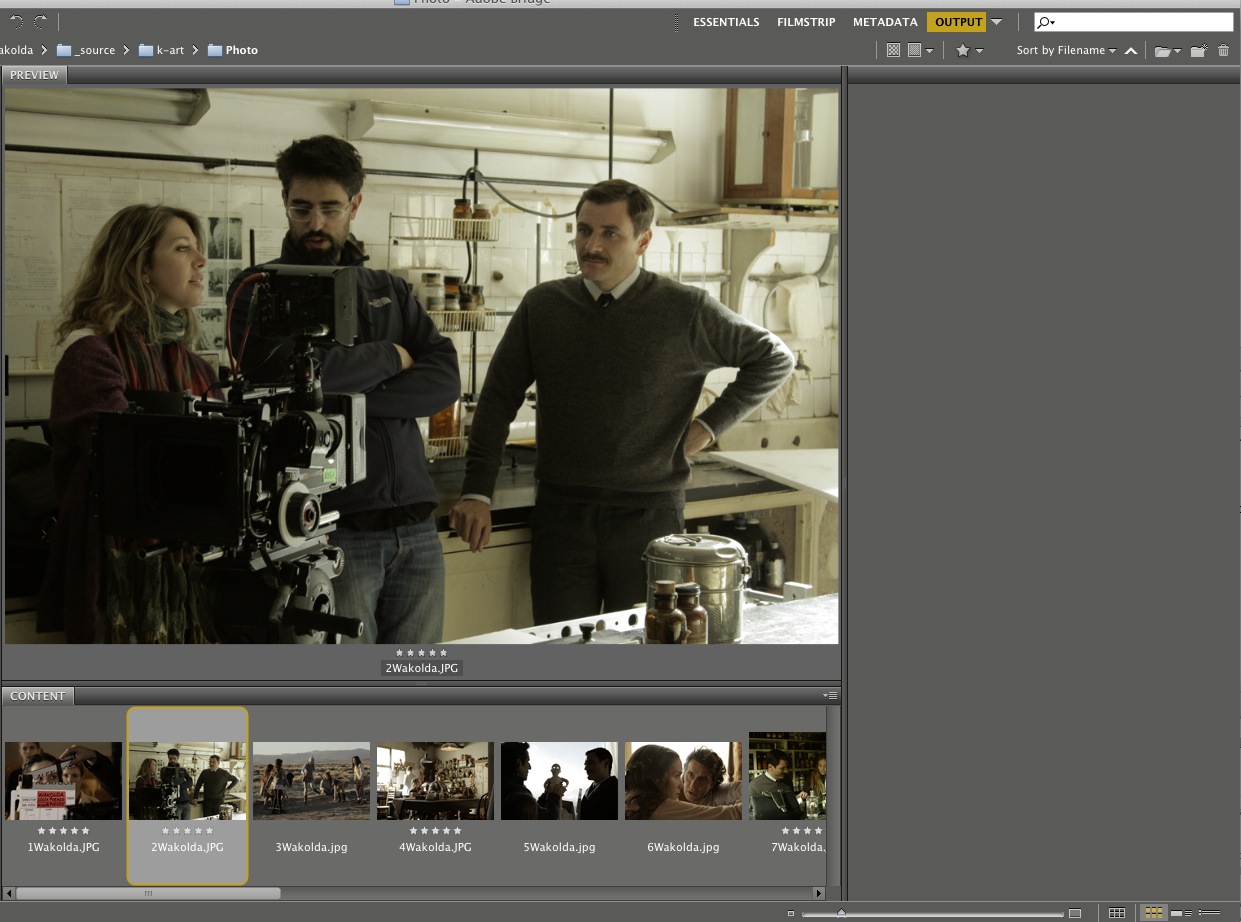Toggle ascending sort order arrow
Image resolution: width=1241 pixels, height=922 pixels.
pos(1131,51)
